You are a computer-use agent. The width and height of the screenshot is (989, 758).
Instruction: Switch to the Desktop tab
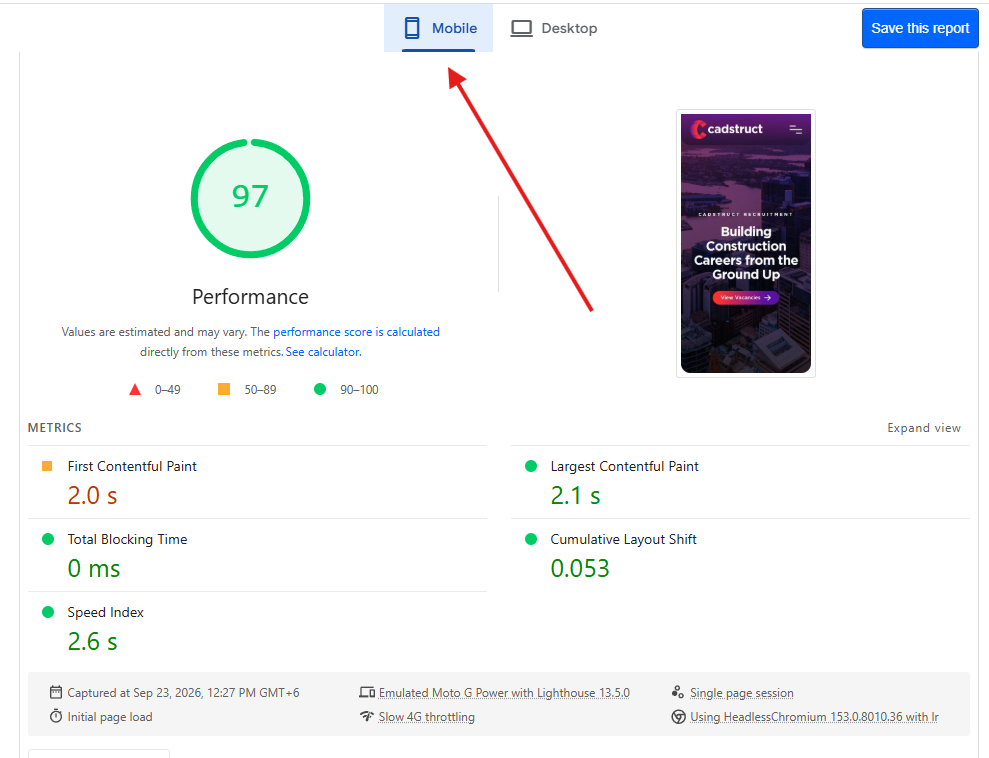(554, 28)
